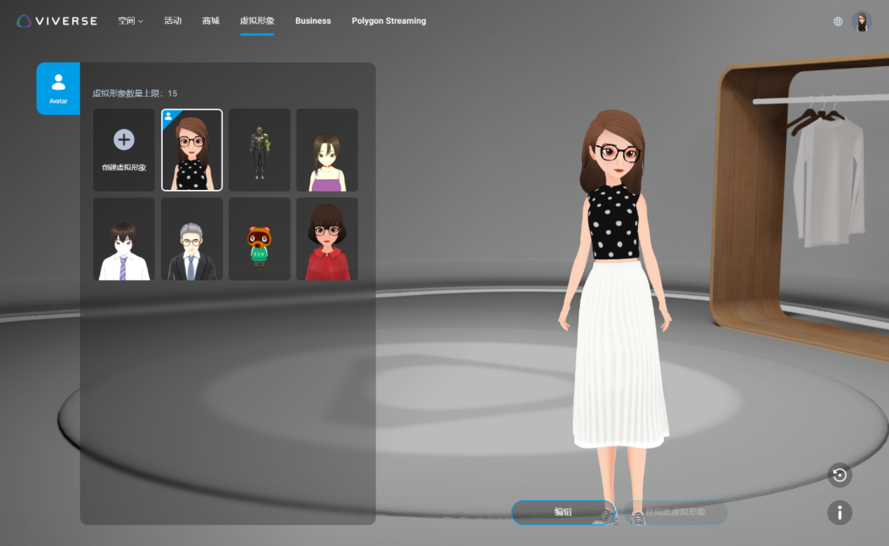This screenshot has height=546, width=889.
Task: Open the Business menu item
Action: (313, 21)
